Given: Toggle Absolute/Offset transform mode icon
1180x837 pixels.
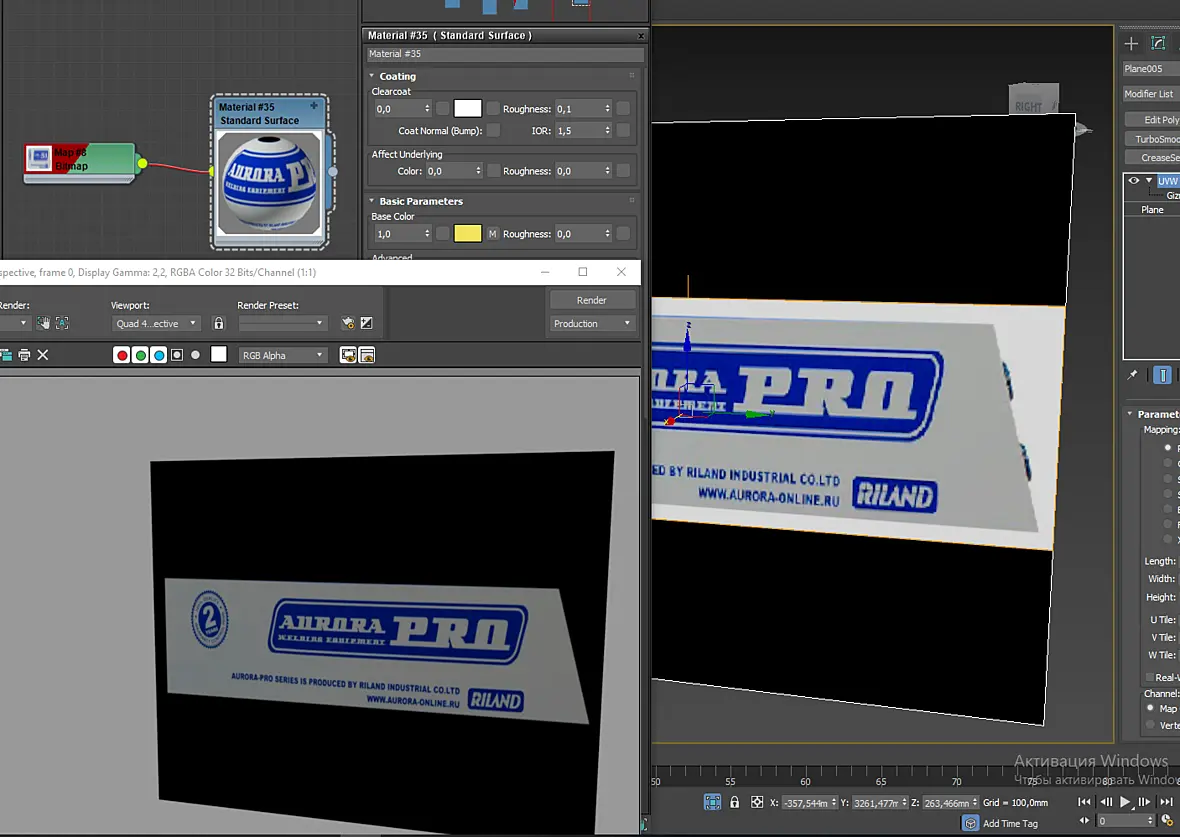Looking at the screenshot, I should click(757, 802).
